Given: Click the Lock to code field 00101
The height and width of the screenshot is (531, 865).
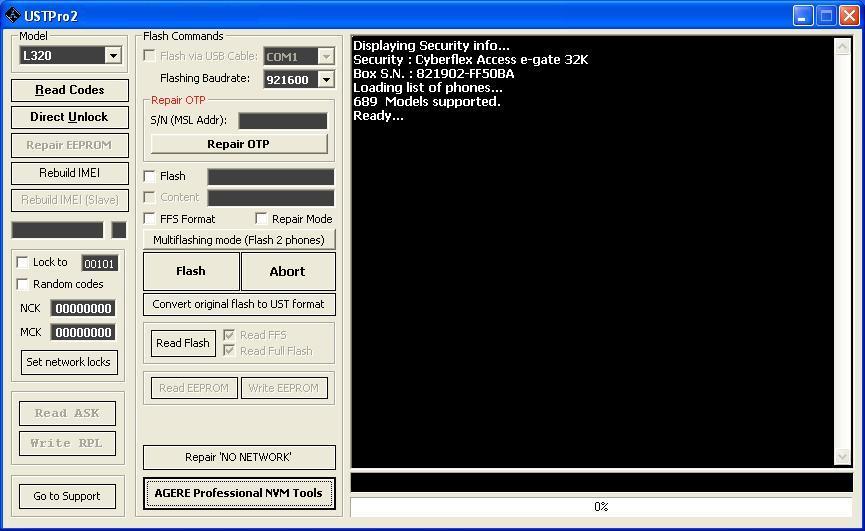Looking at the screenshot, I should [99, 264].
